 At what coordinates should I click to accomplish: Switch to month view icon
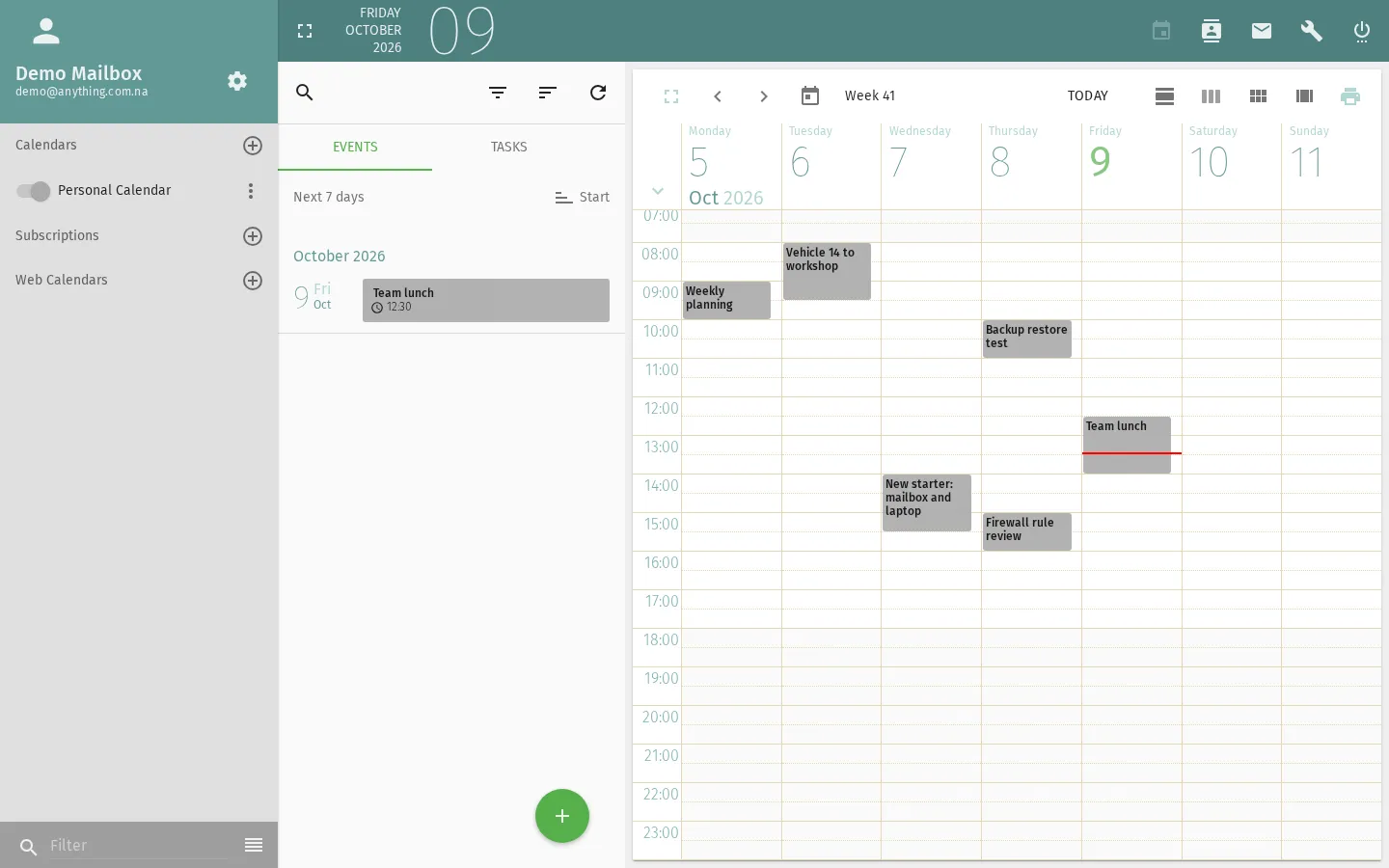(1258, 95)
